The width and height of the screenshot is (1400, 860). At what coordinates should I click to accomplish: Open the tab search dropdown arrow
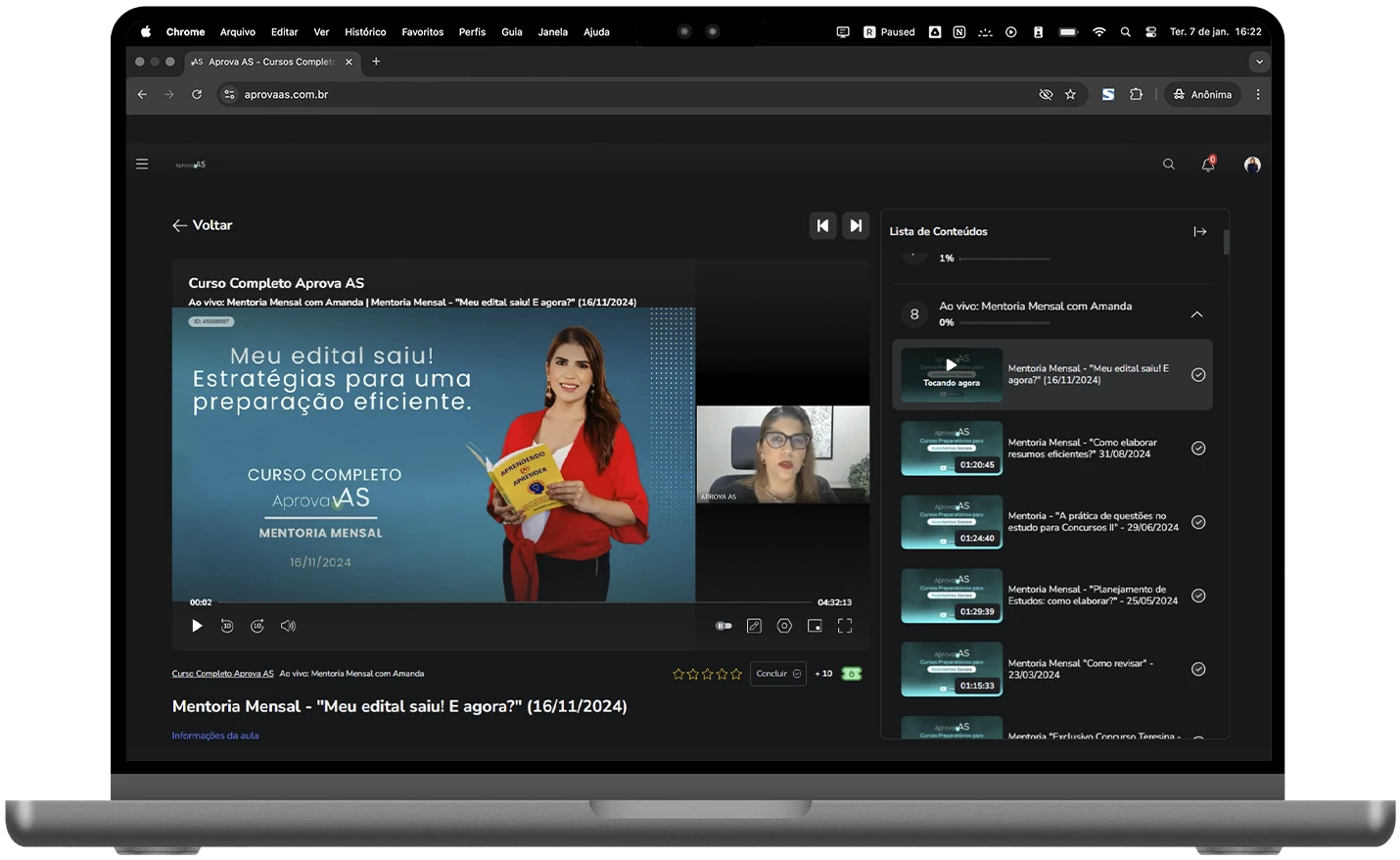pos(1259,62)
